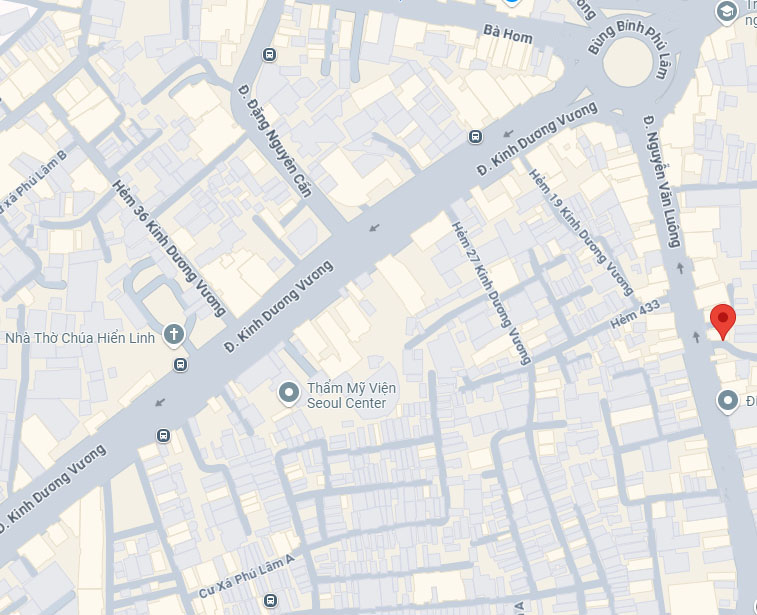This screenshot has height=615, width=757.
Task: Click the red location marker pin
Action: pos(723,321)
